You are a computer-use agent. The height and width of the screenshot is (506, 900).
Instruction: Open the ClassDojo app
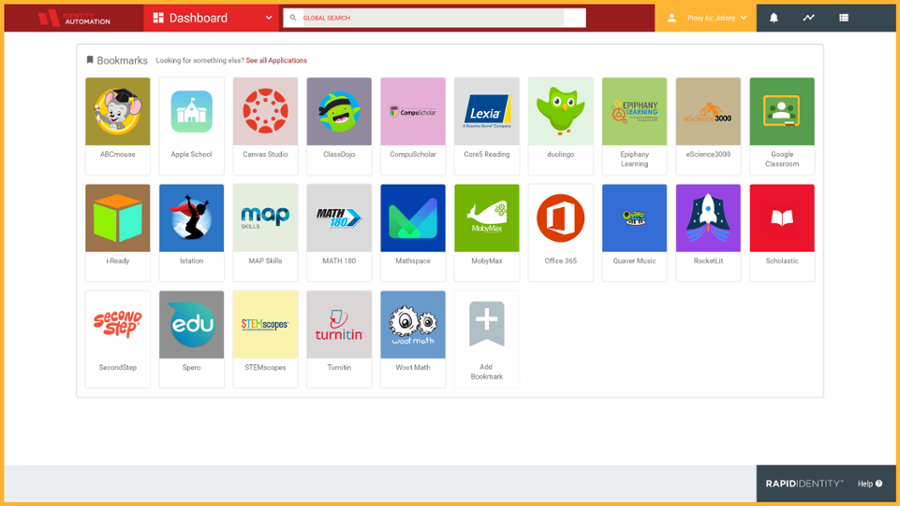(x=339, y=126)
